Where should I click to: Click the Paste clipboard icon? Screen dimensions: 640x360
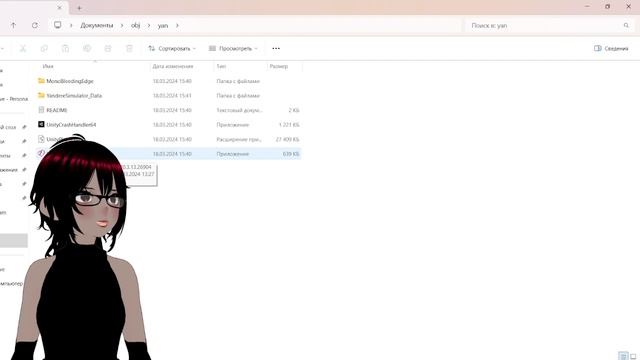(65, 49)
